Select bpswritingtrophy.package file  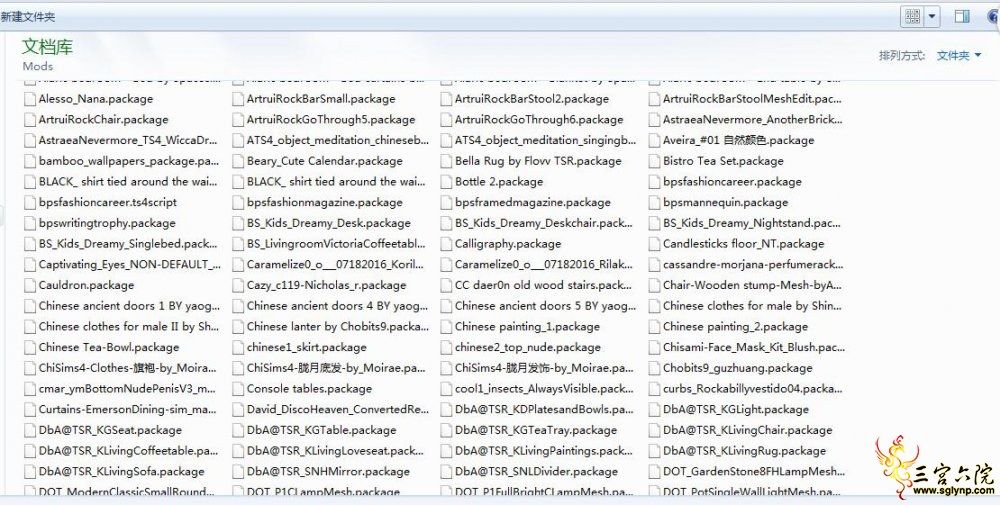pos(107,223)
